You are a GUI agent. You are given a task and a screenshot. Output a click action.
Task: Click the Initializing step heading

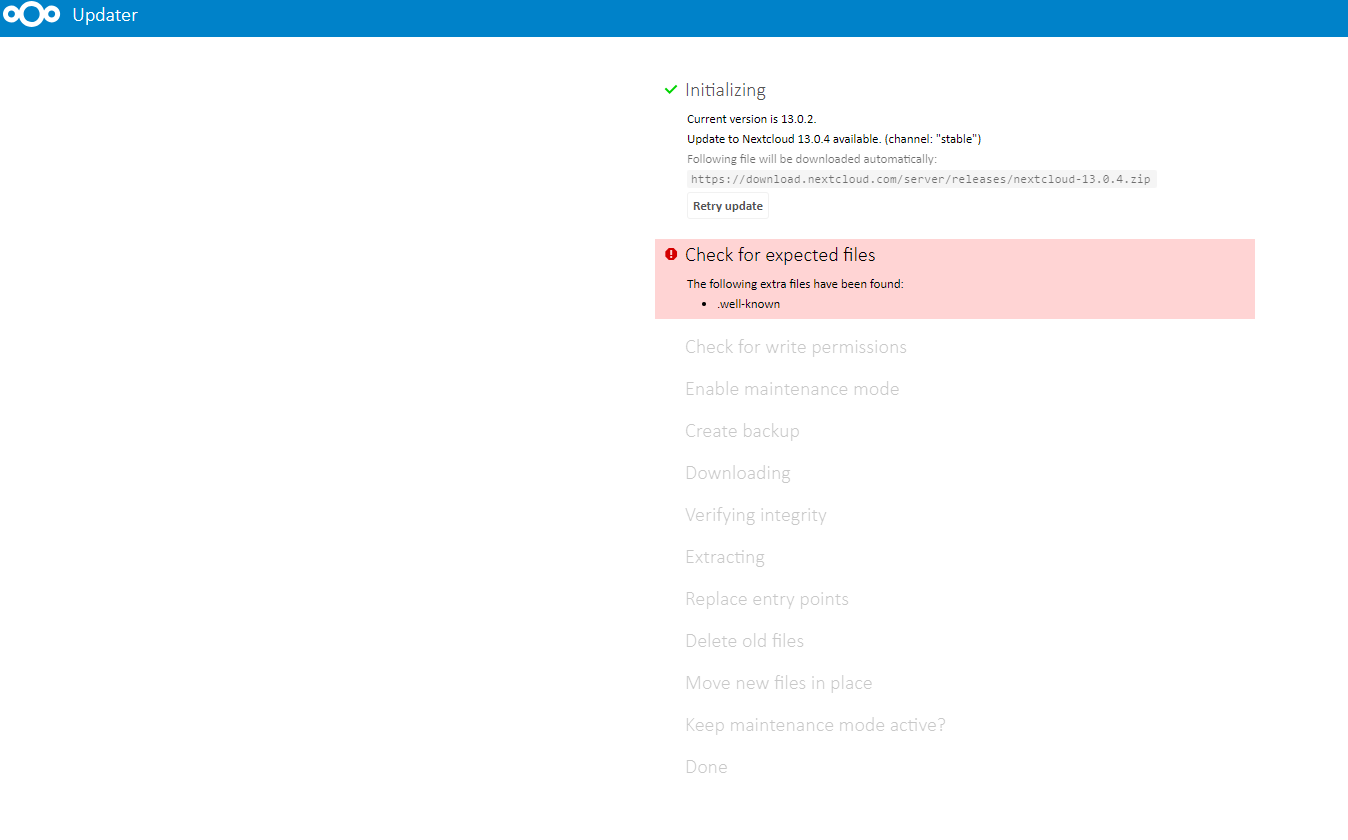(x=725, y=89)
